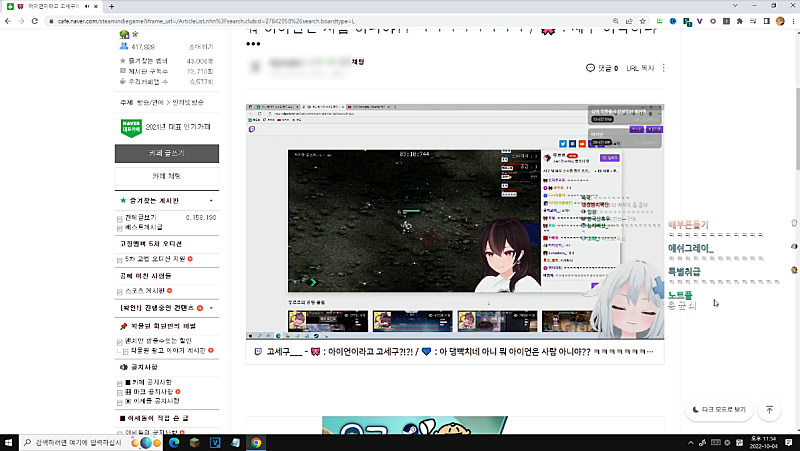Click the 카페 글쓰기 write button

167,153
